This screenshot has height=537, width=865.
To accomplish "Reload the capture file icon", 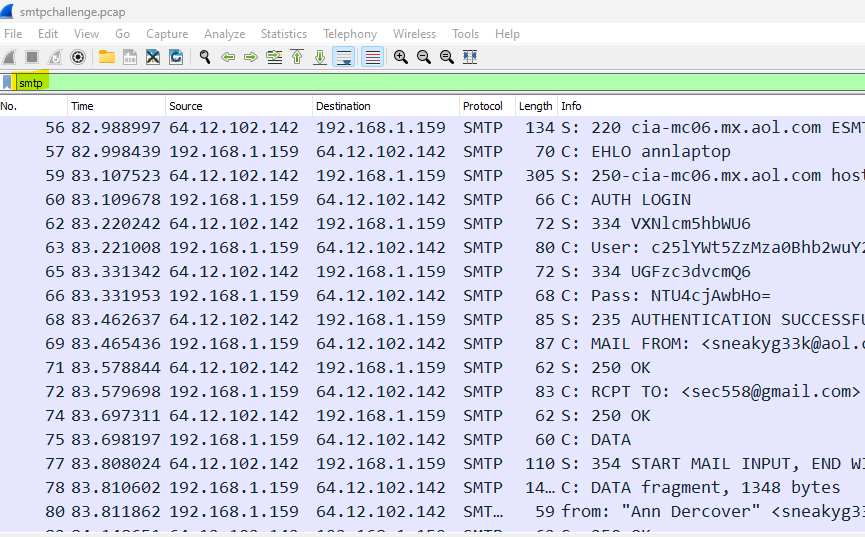I will point(176,57).
